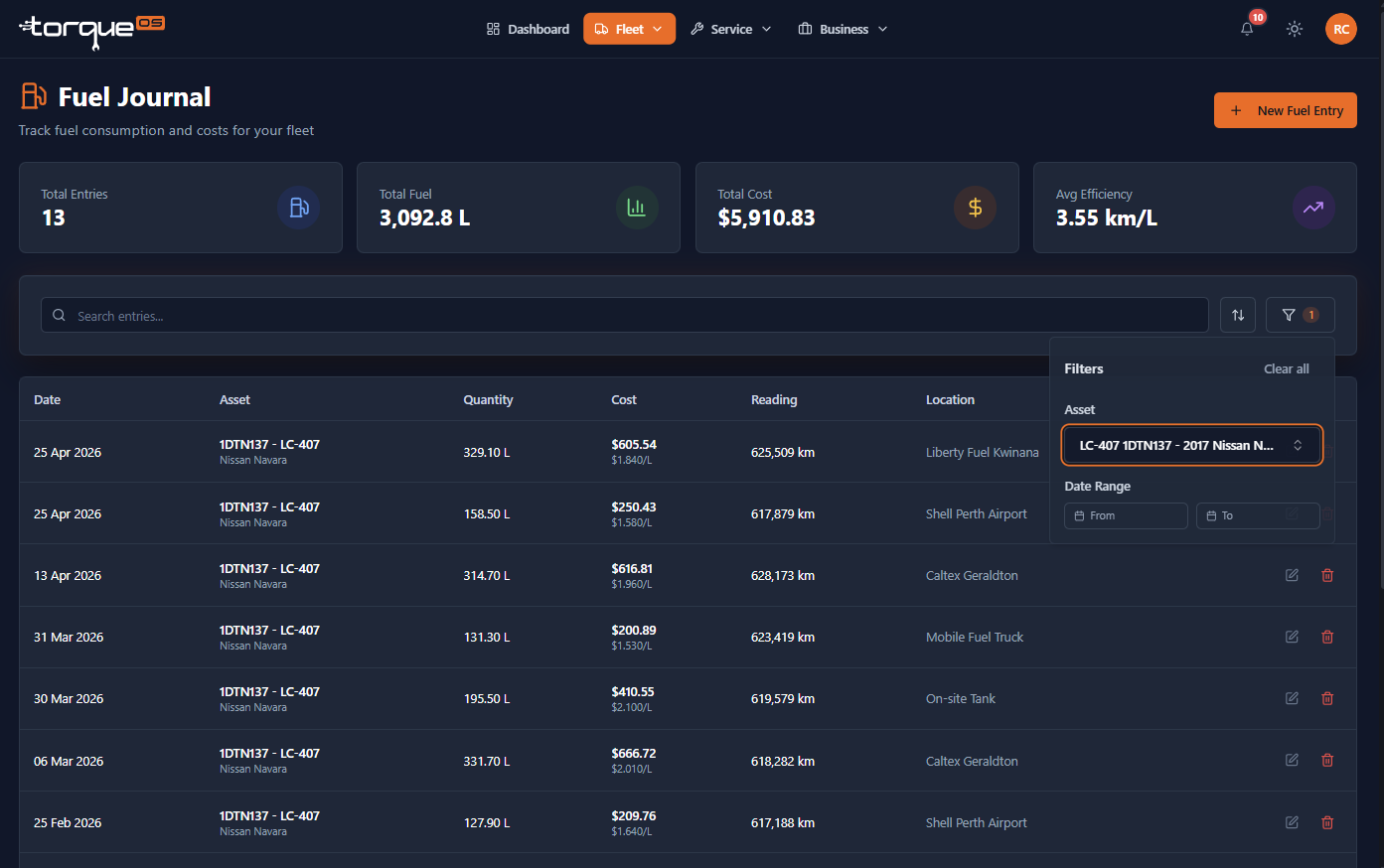Sort by the Cost column header

click(624, 399)
